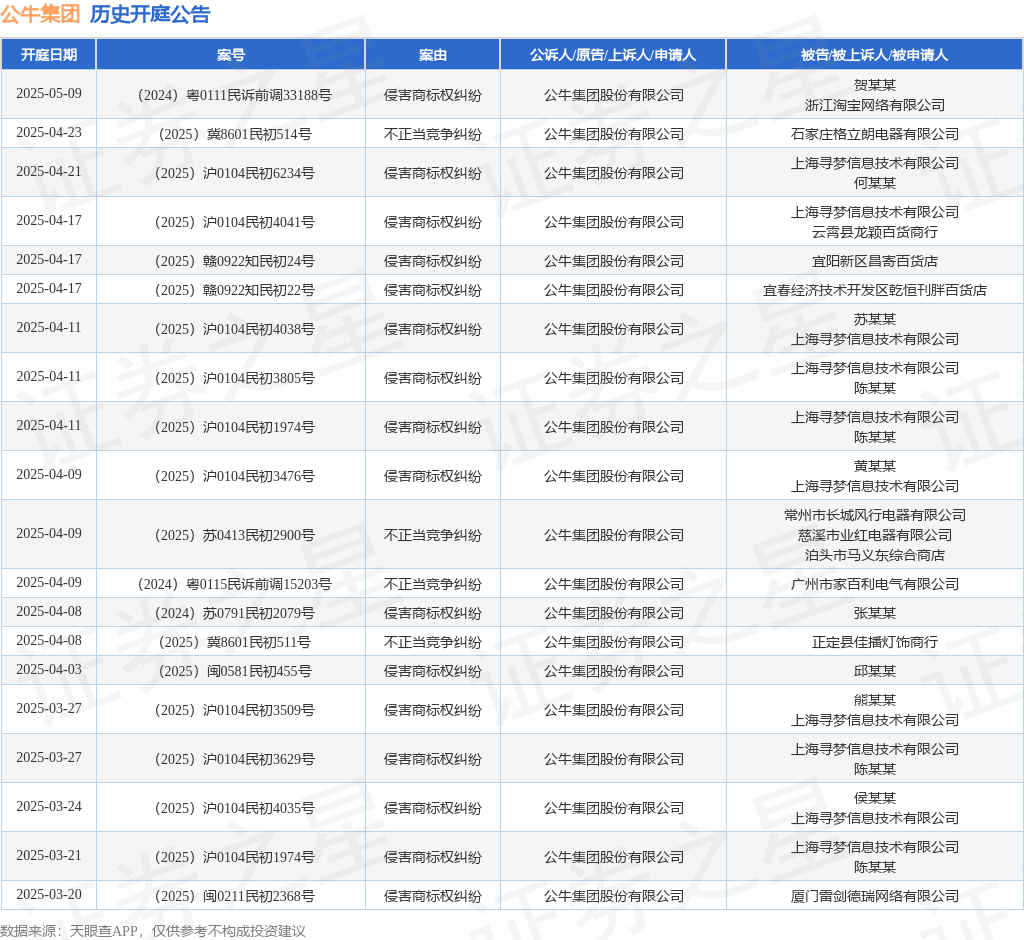Click 不正当竞争纠纷 in the 苏0413民初2900号 row
1024x940 pixels.
tap(432, 535)
